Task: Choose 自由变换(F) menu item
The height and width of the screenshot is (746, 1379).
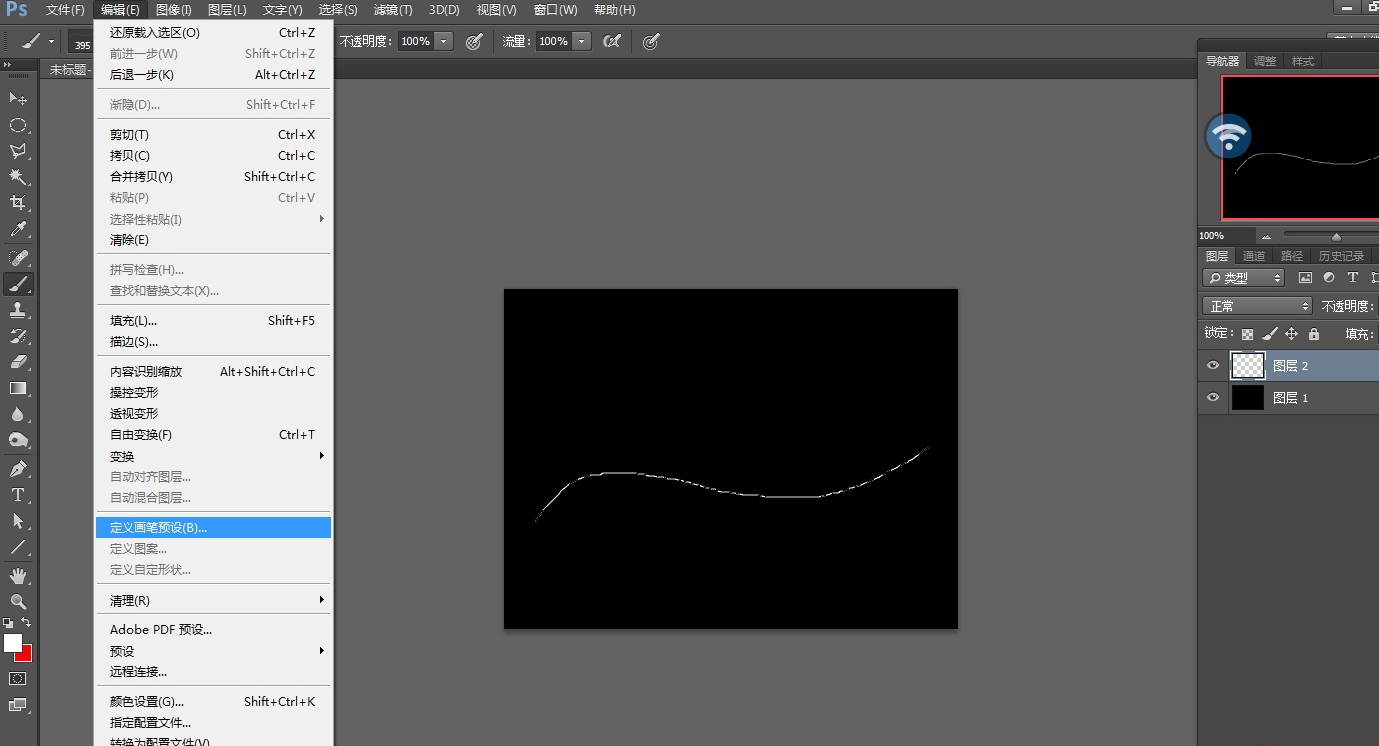Action: pyautogui.click(x=213, y=434)
